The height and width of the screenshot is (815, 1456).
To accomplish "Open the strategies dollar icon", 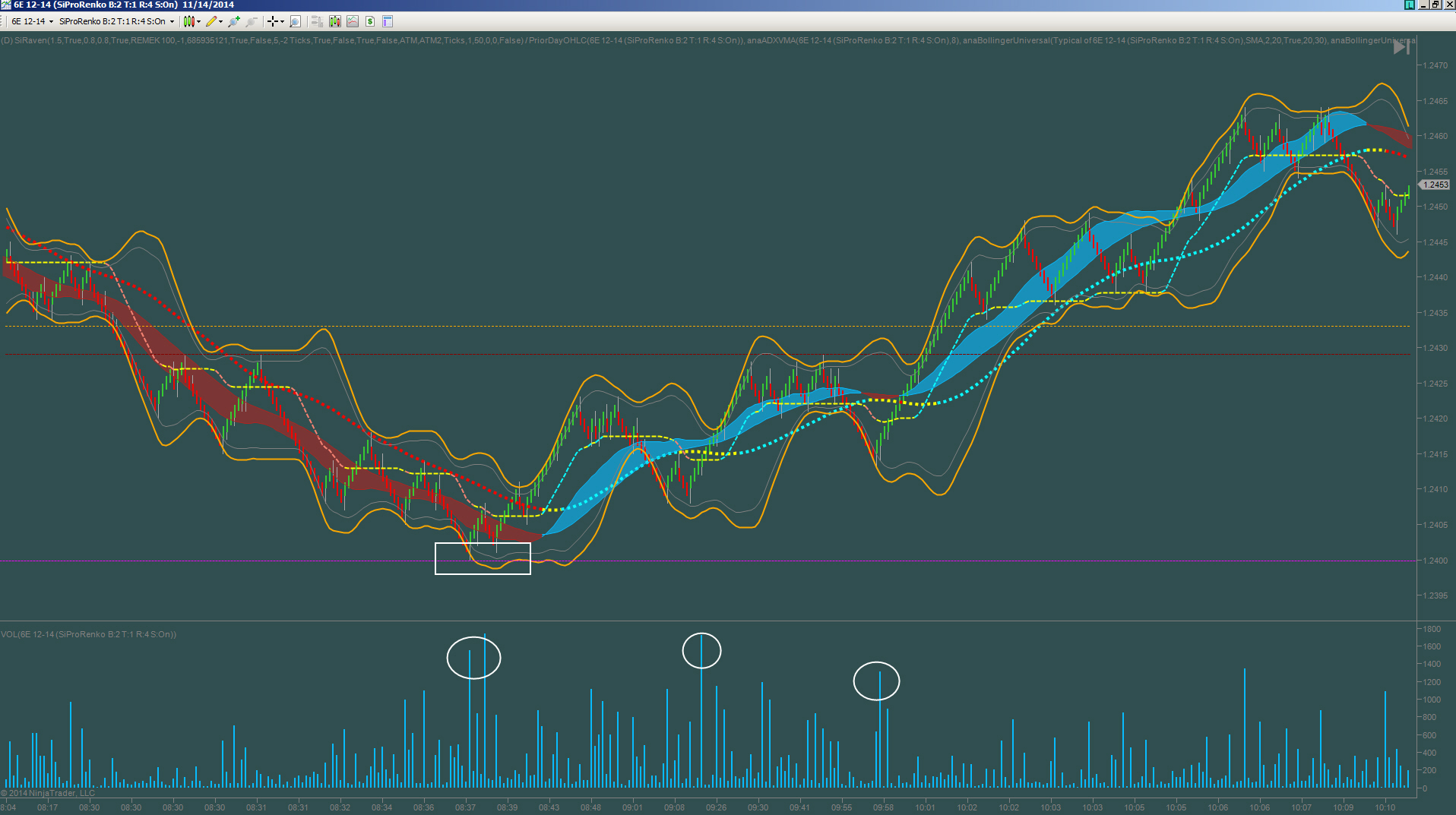I will pos(370,21).
